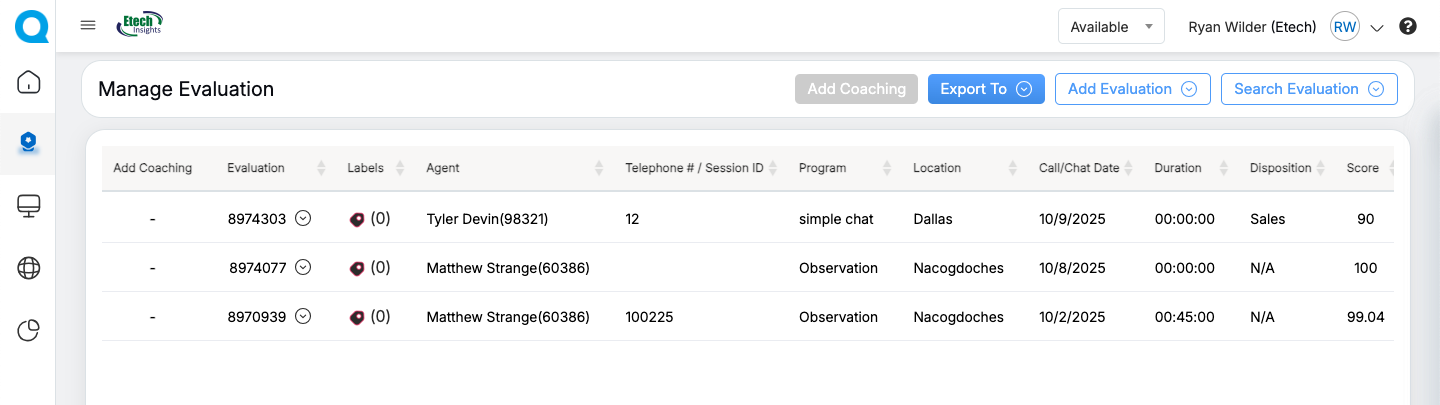Open the Available status dropdown

coord(1111,27)
